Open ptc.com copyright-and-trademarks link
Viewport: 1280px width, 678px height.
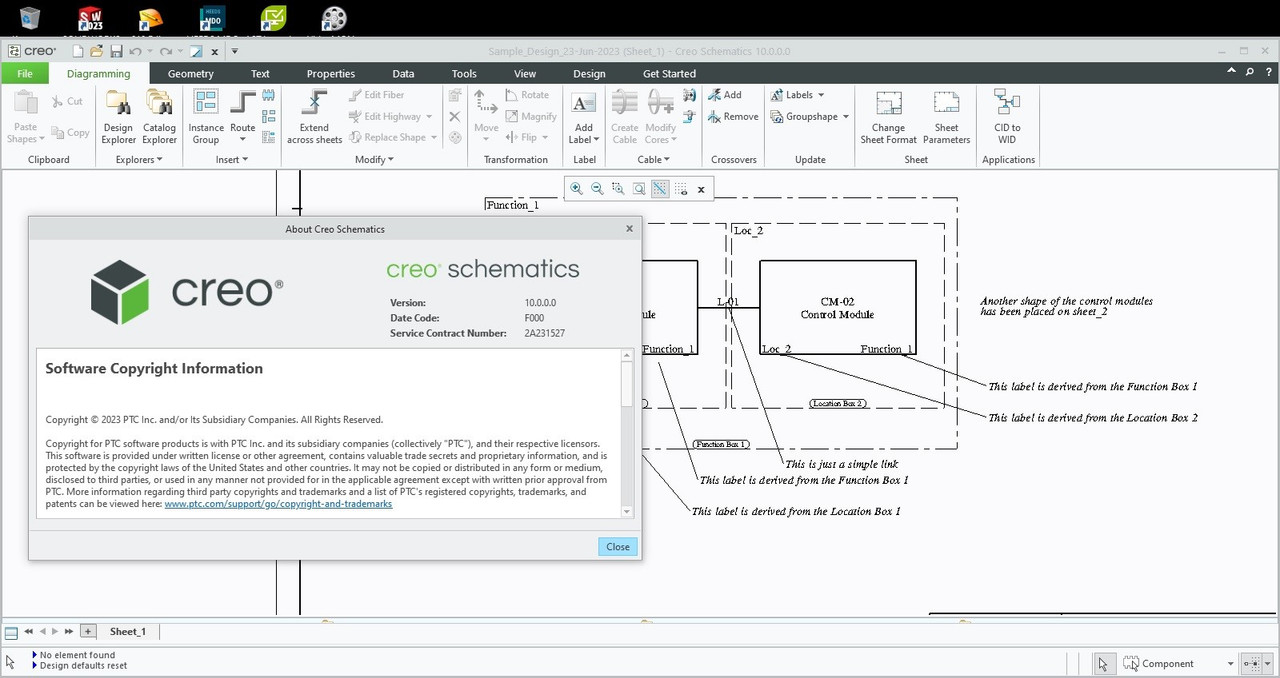278,504
